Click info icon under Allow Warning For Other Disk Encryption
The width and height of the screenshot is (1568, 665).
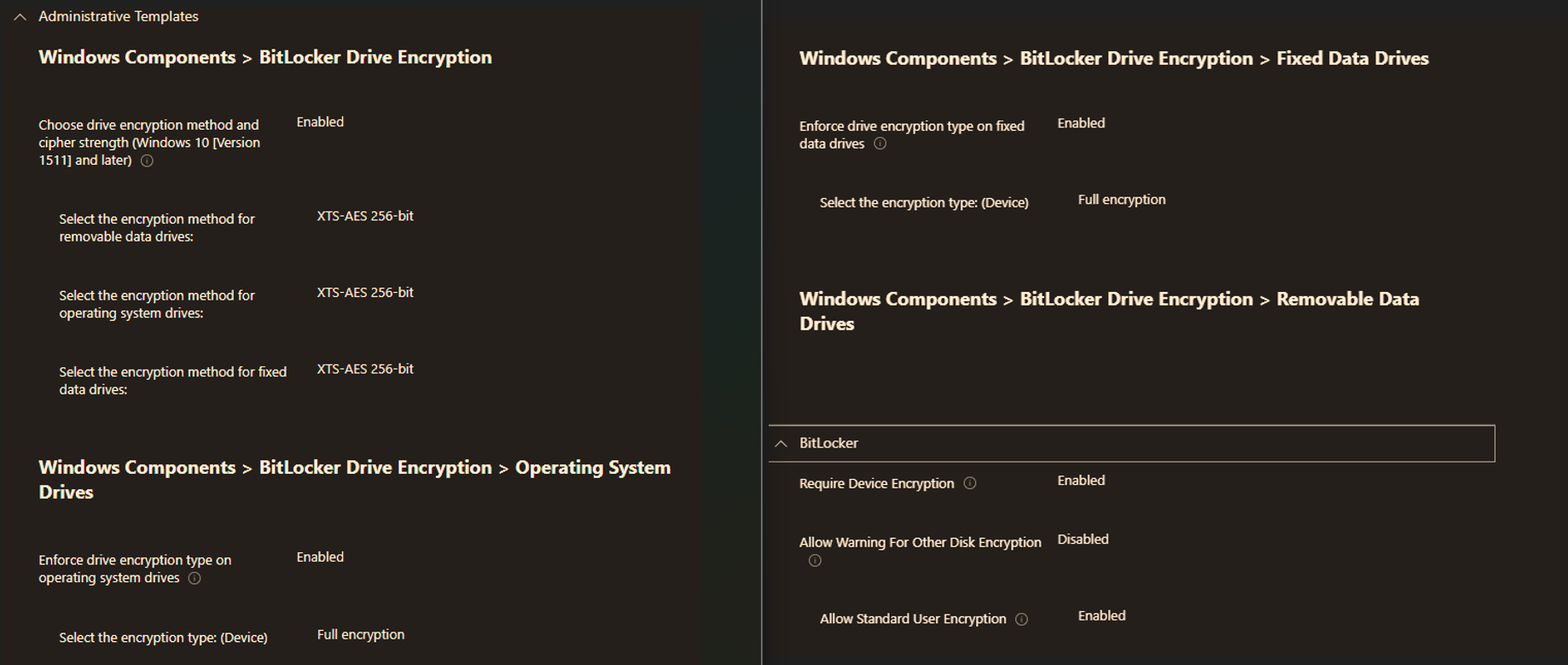(815, 561)
